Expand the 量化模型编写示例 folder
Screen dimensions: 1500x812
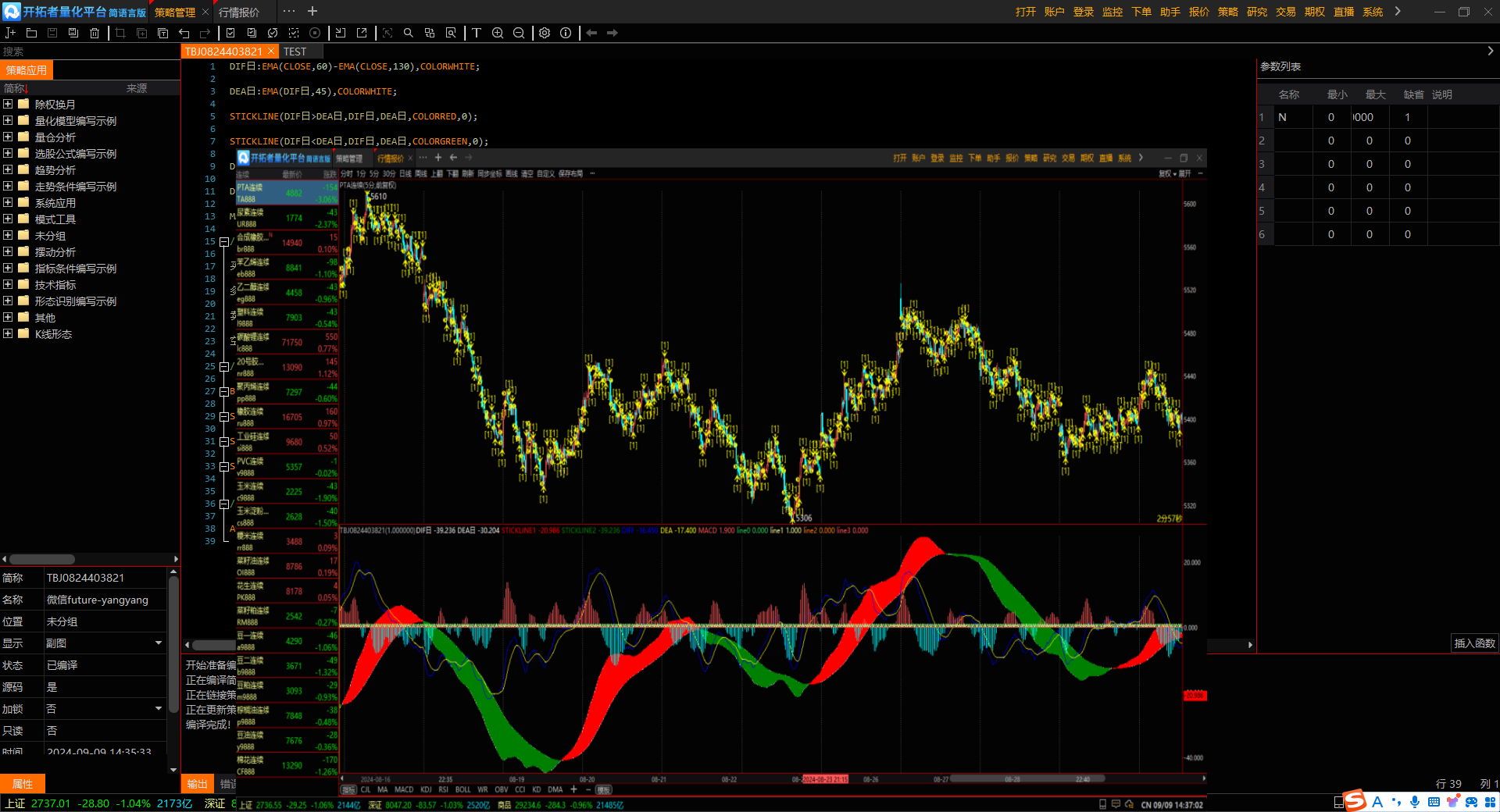tap(8, 120)
